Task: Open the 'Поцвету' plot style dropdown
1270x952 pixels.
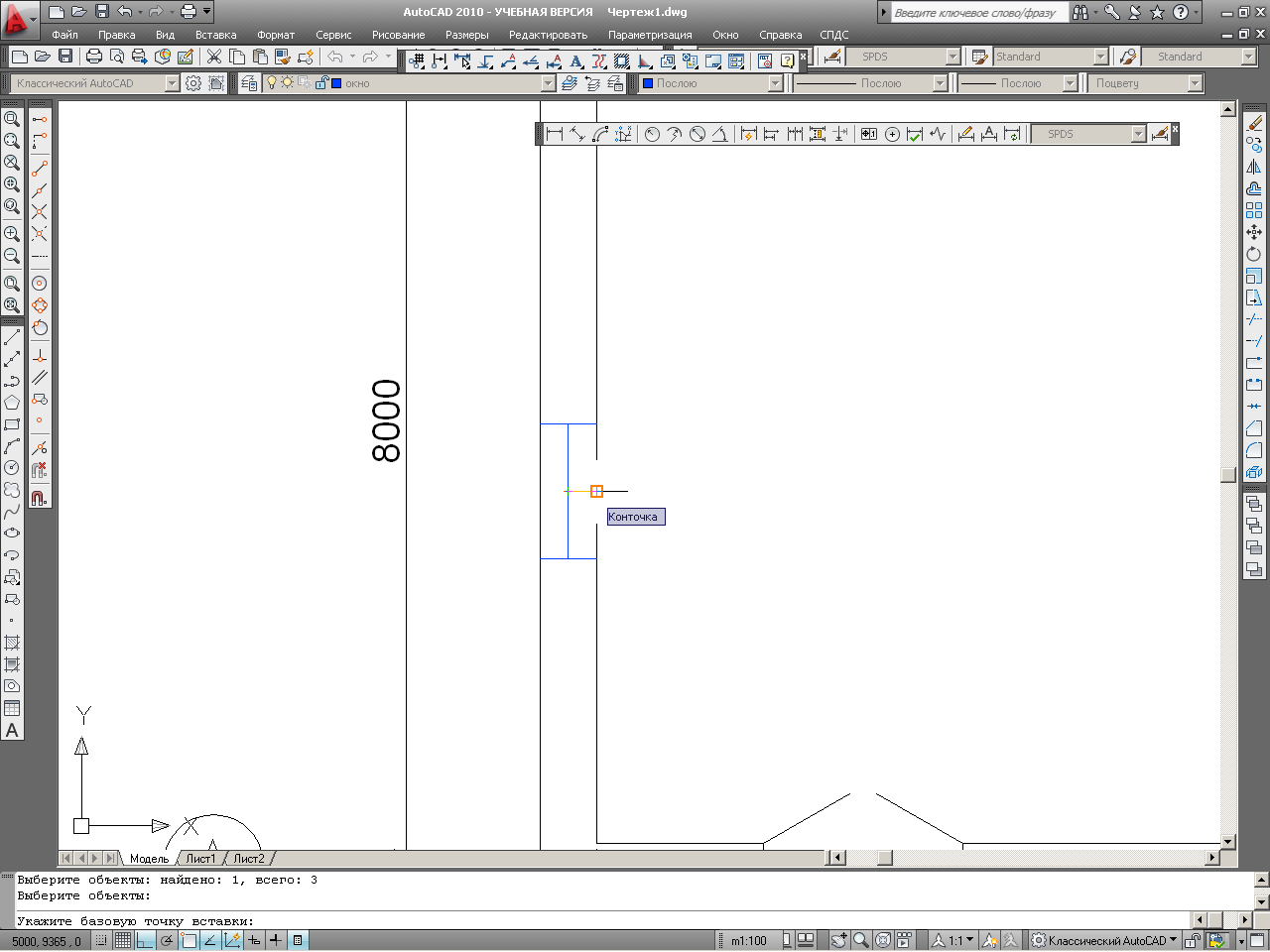Action: pos(1196,83)
